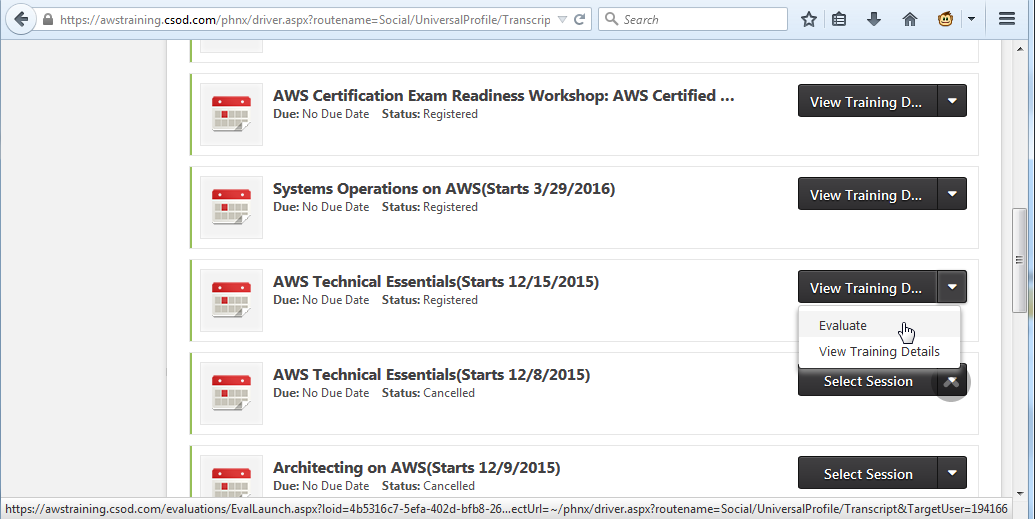Open the URL history dropdown arrow

(562, 20)
